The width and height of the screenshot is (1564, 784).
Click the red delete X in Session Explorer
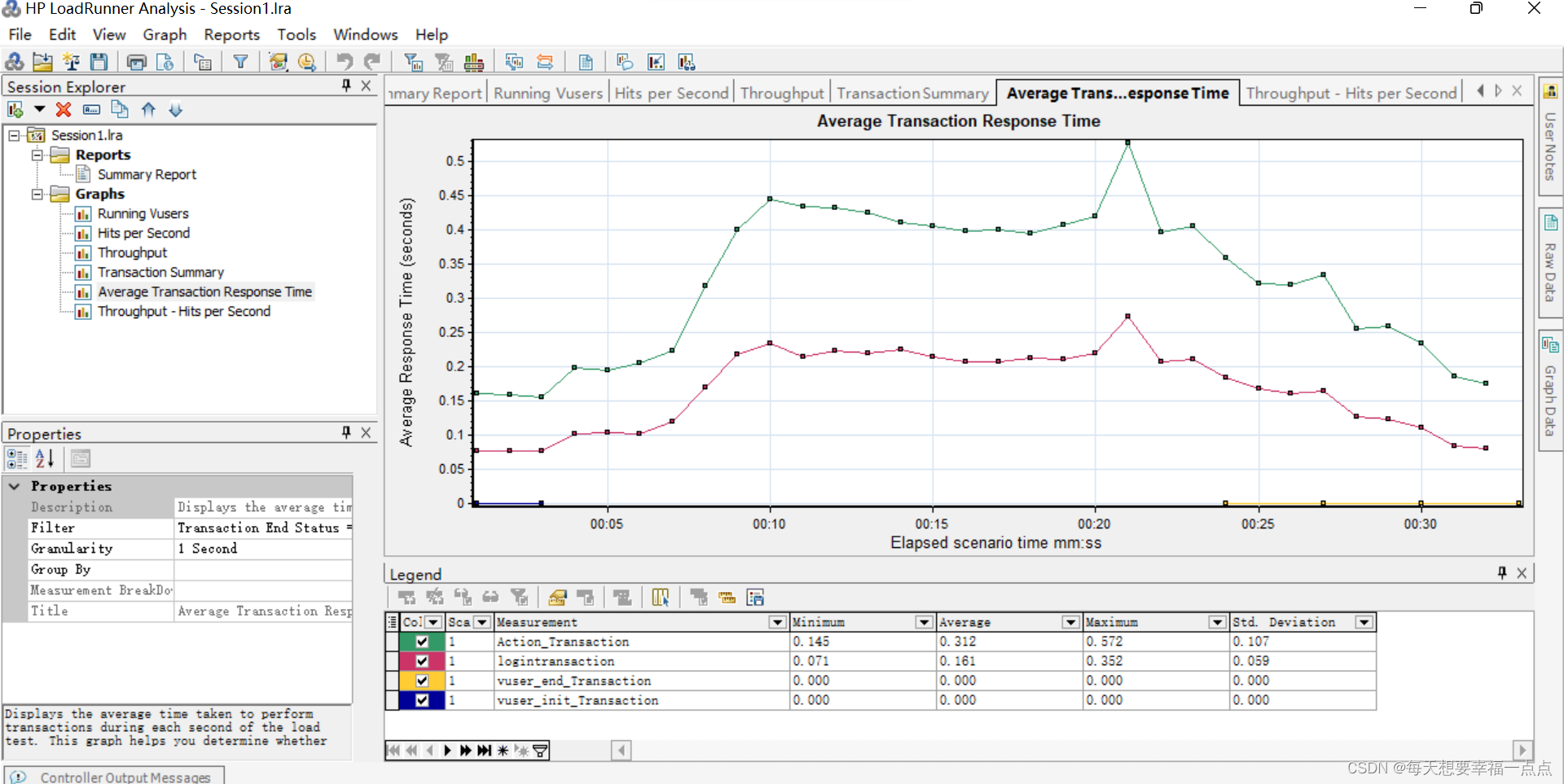click(x=64, y=109)
